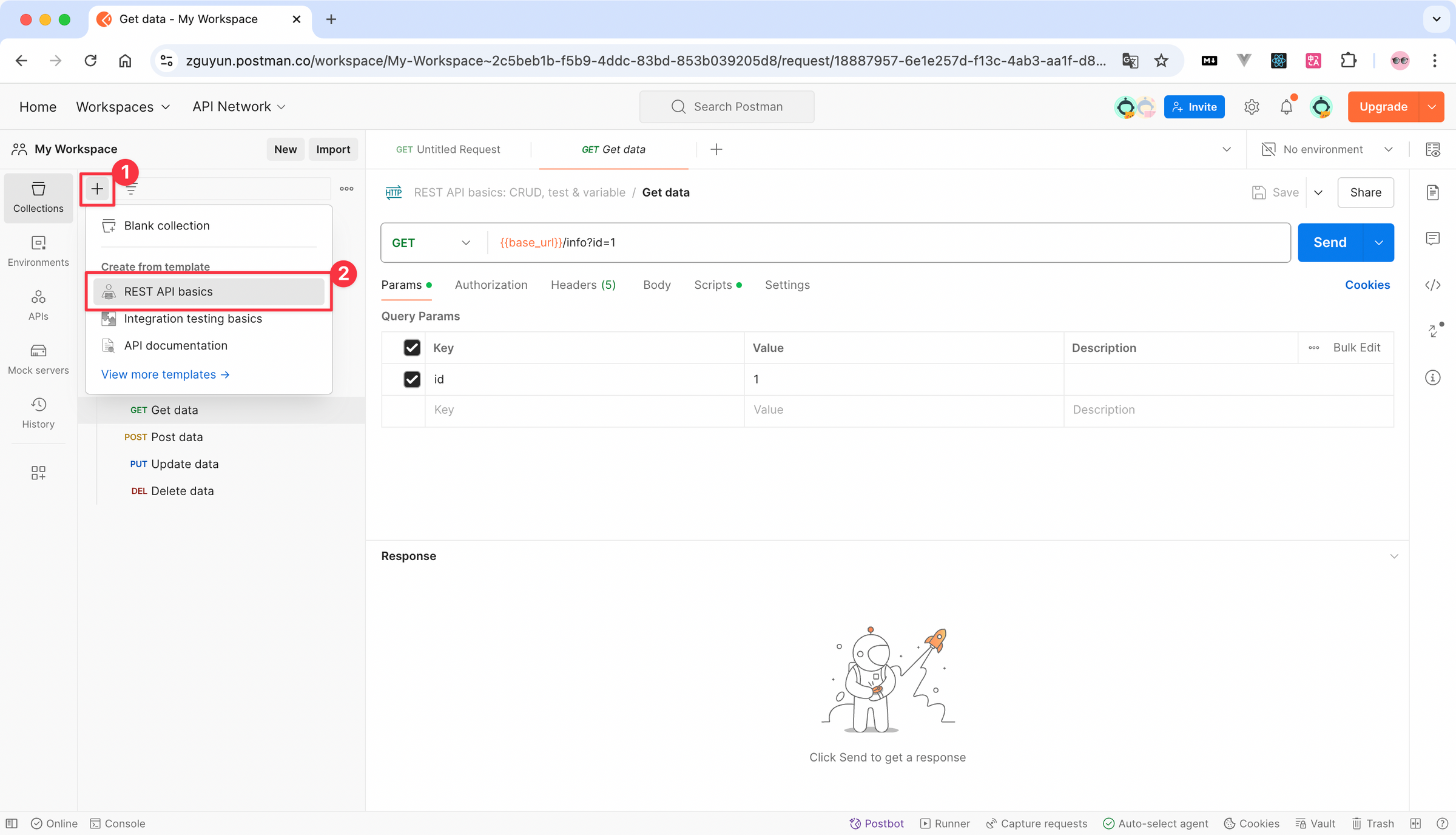The height and width of the screenshot is (835, 1456).
Task: Click the create new collection plus icon
Action: (97, 189)
